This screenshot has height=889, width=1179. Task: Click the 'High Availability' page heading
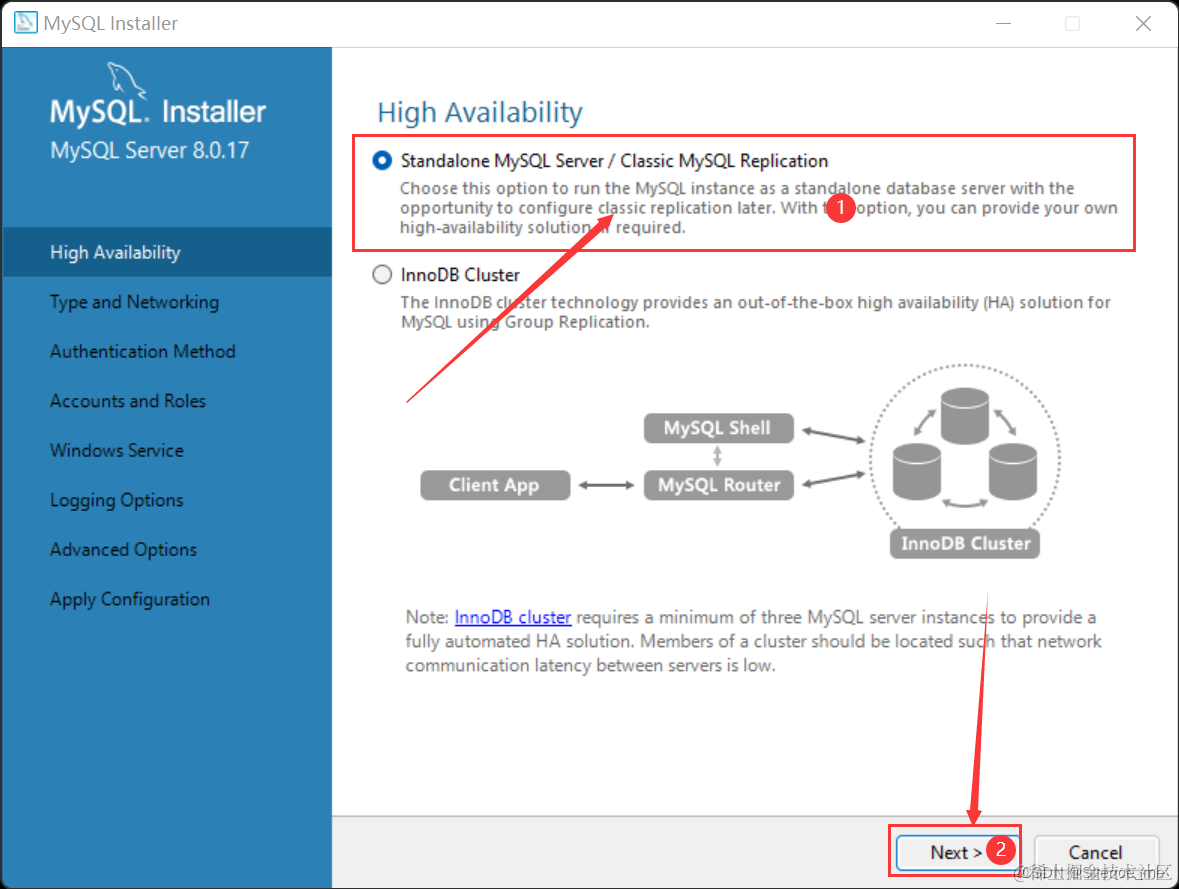pyautogui.click(x=480, y=112)
